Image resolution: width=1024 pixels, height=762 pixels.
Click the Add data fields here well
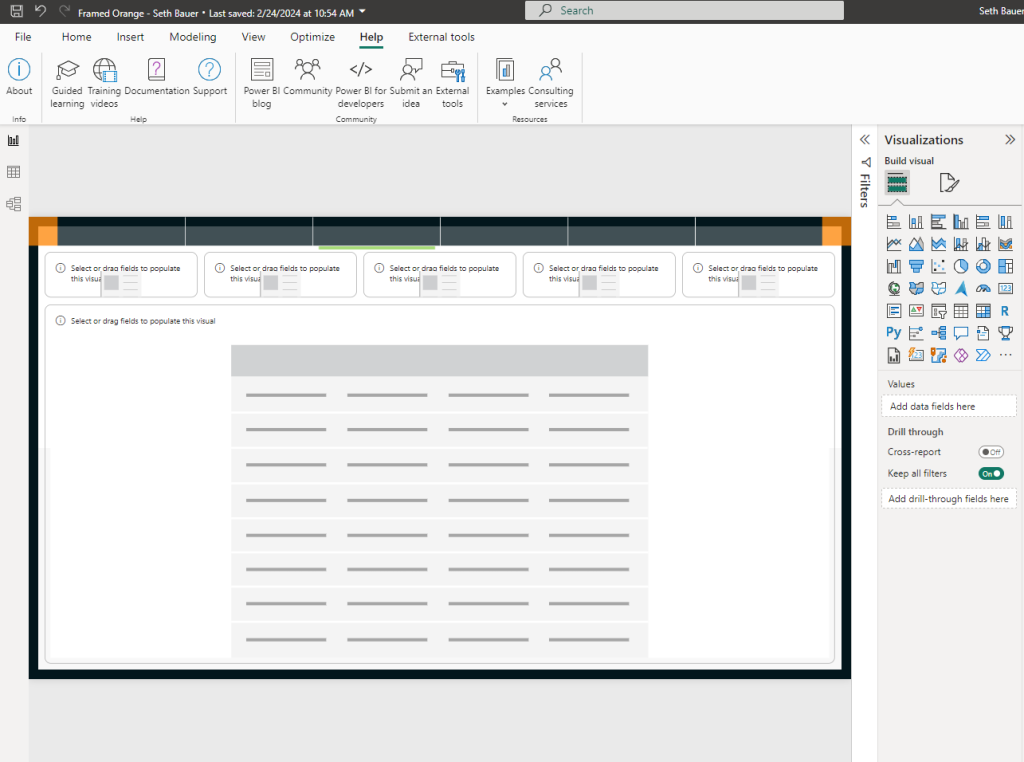tap(948, 406)
